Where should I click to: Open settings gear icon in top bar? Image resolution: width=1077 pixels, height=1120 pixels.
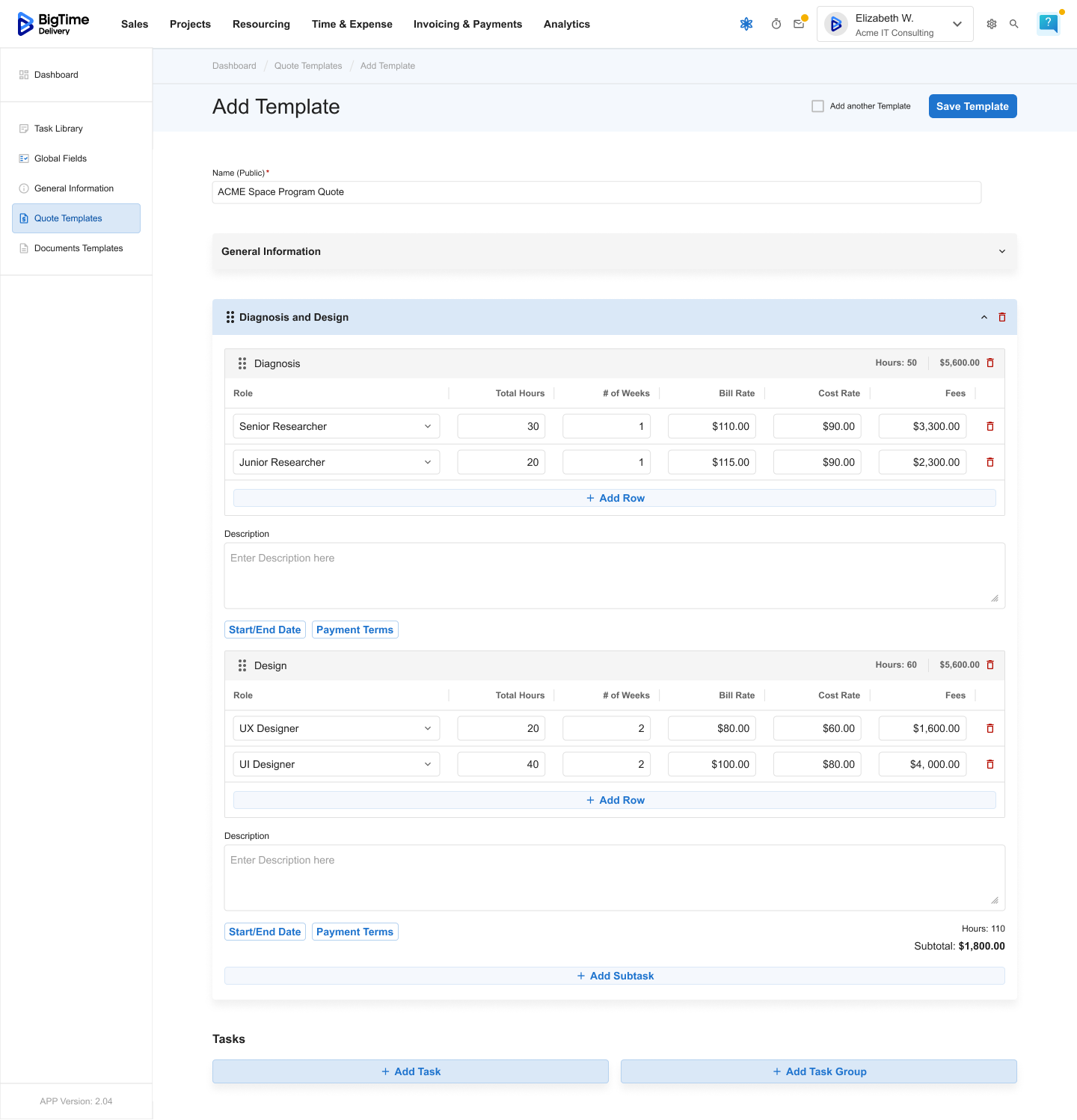tap(992, 24)
